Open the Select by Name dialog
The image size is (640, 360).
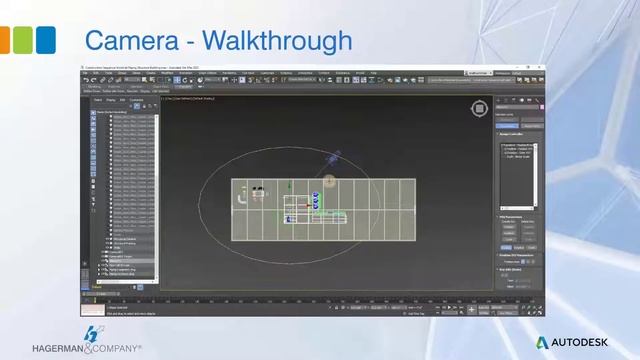(x=152, y=80)
